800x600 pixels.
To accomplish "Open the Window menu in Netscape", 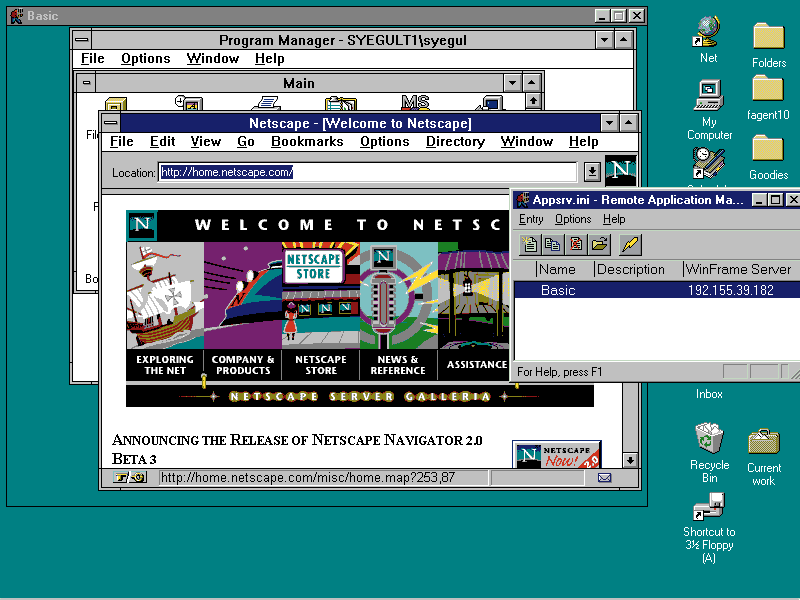I will click(527, 141).
